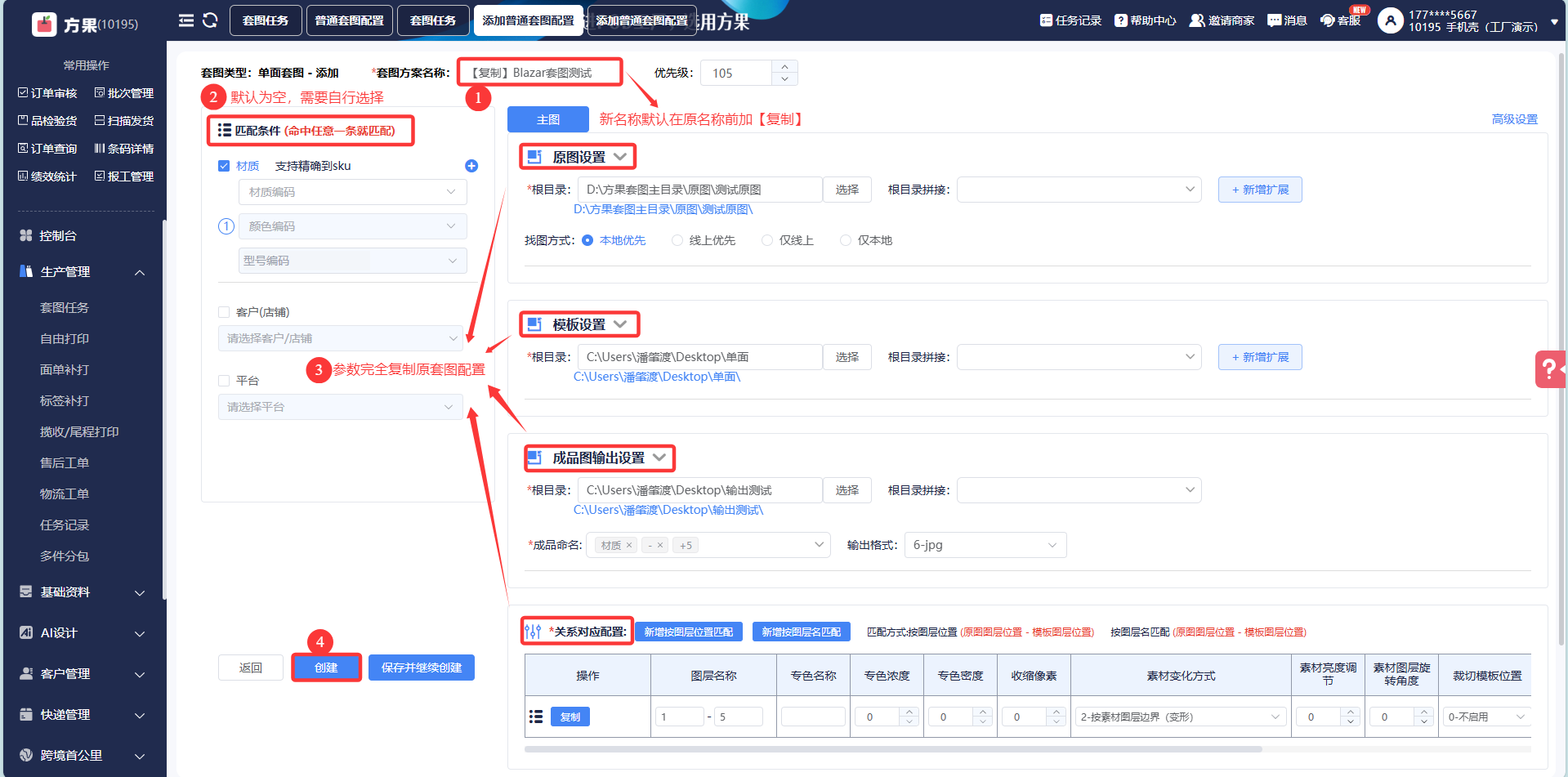Click the refresh icon in top bar

[x=210, y=20]
